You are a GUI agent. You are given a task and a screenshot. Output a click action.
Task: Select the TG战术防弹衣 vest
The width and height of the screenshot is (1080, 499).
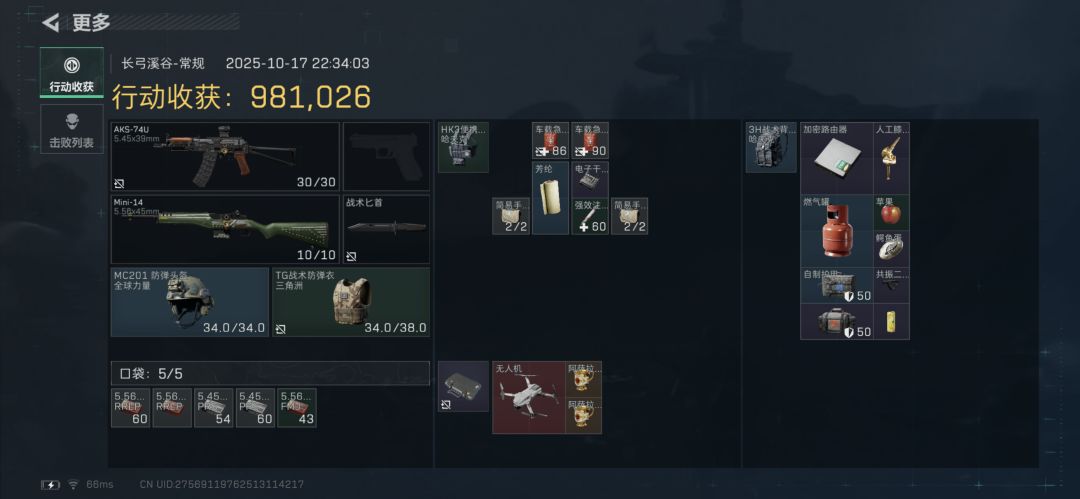tap(351, 302)
